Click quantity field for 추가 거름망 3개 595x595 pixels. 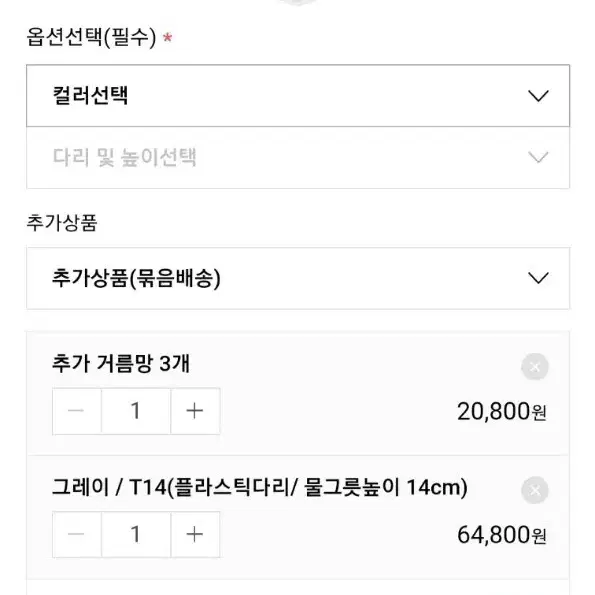[136, 411]
